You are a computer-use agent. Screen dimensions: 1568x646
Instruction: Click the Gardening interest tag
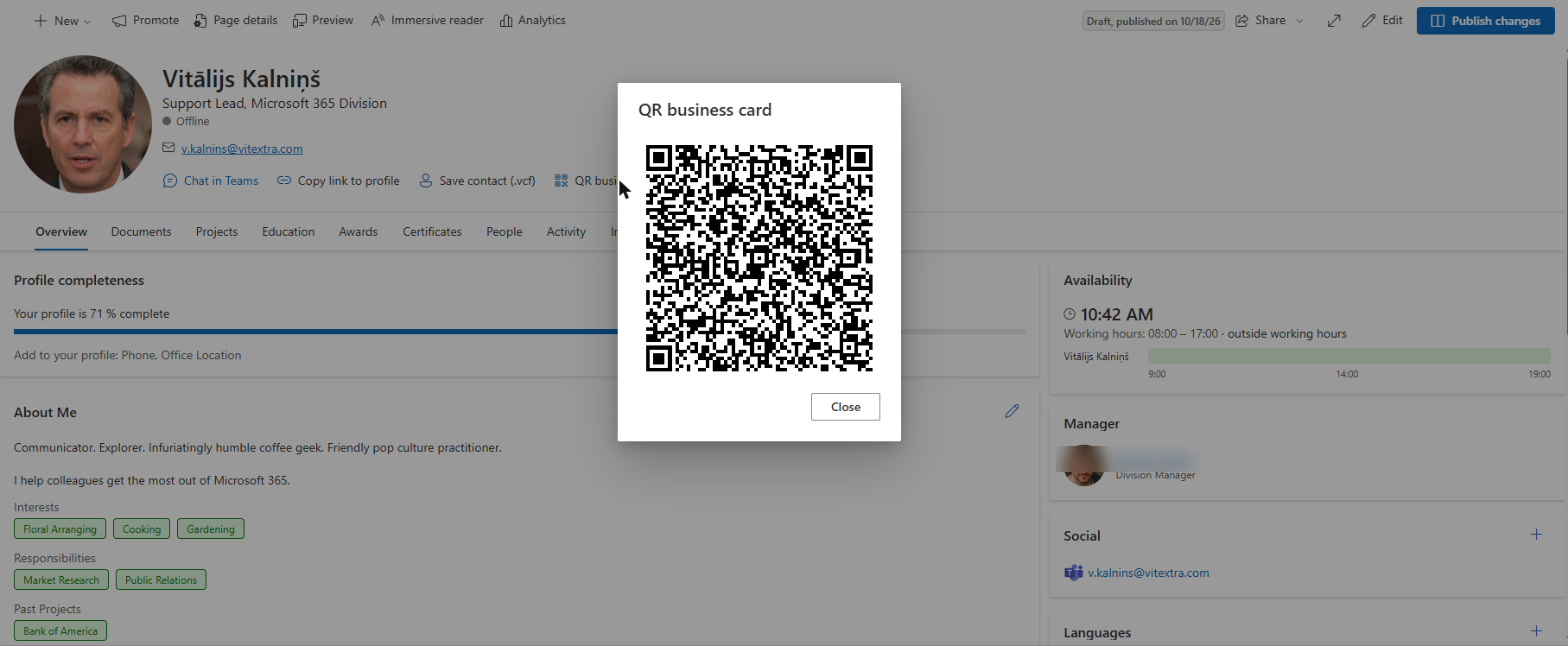(210, 529)
